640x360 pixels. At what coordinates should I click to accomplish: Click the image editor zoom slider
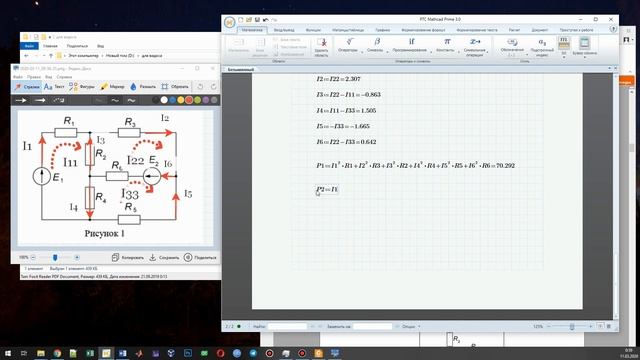(55, 257)
